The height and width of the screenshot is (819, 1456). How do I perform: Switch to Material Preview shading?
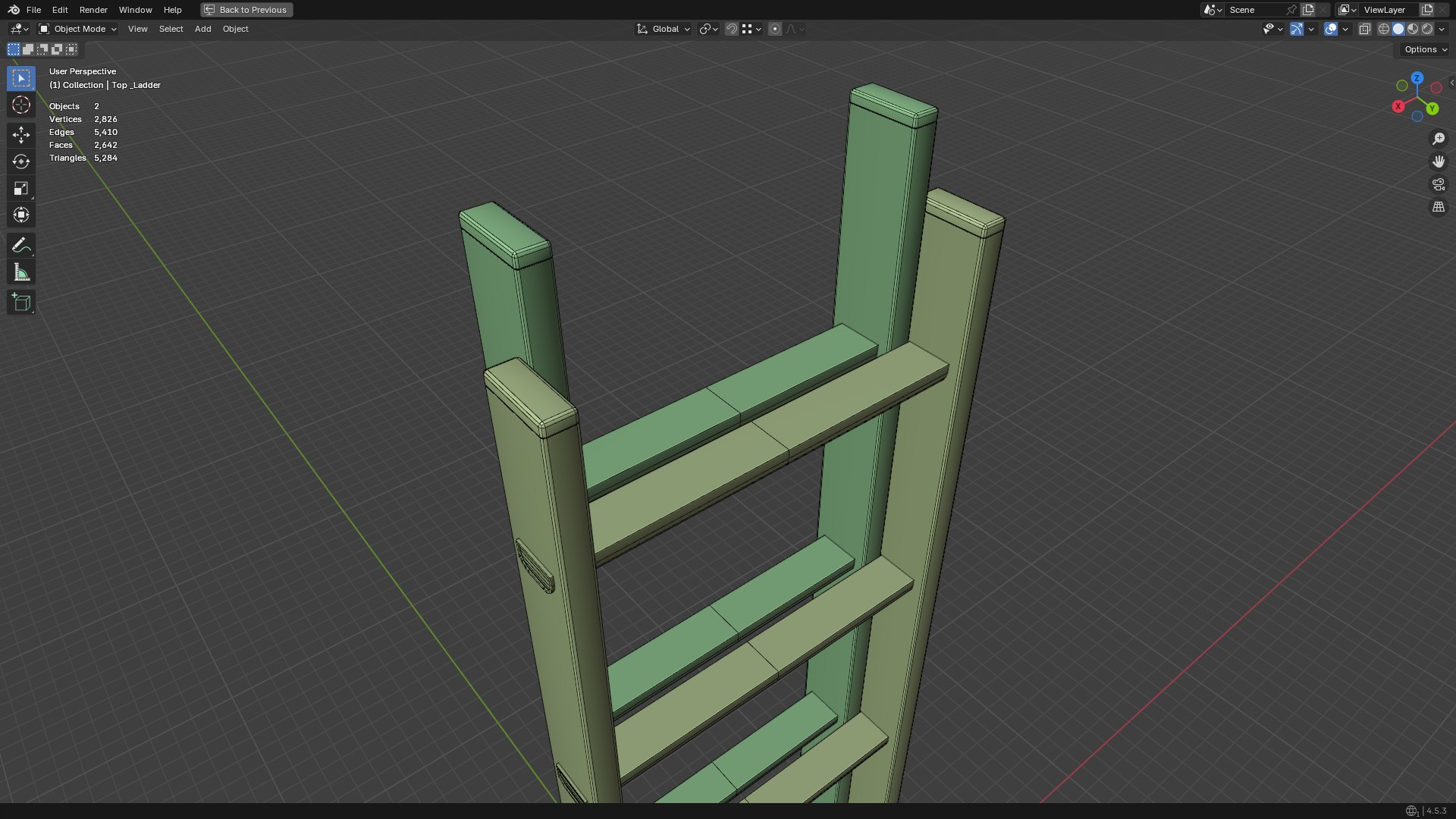pyautogui.click(x=1413, y=29)
